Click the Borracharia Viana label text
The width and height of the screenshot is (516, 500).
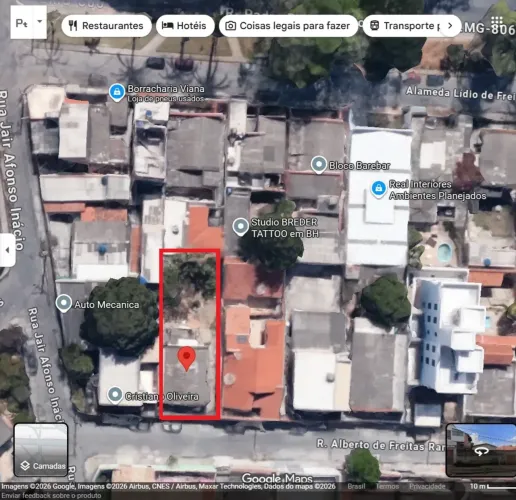point(166,89)
